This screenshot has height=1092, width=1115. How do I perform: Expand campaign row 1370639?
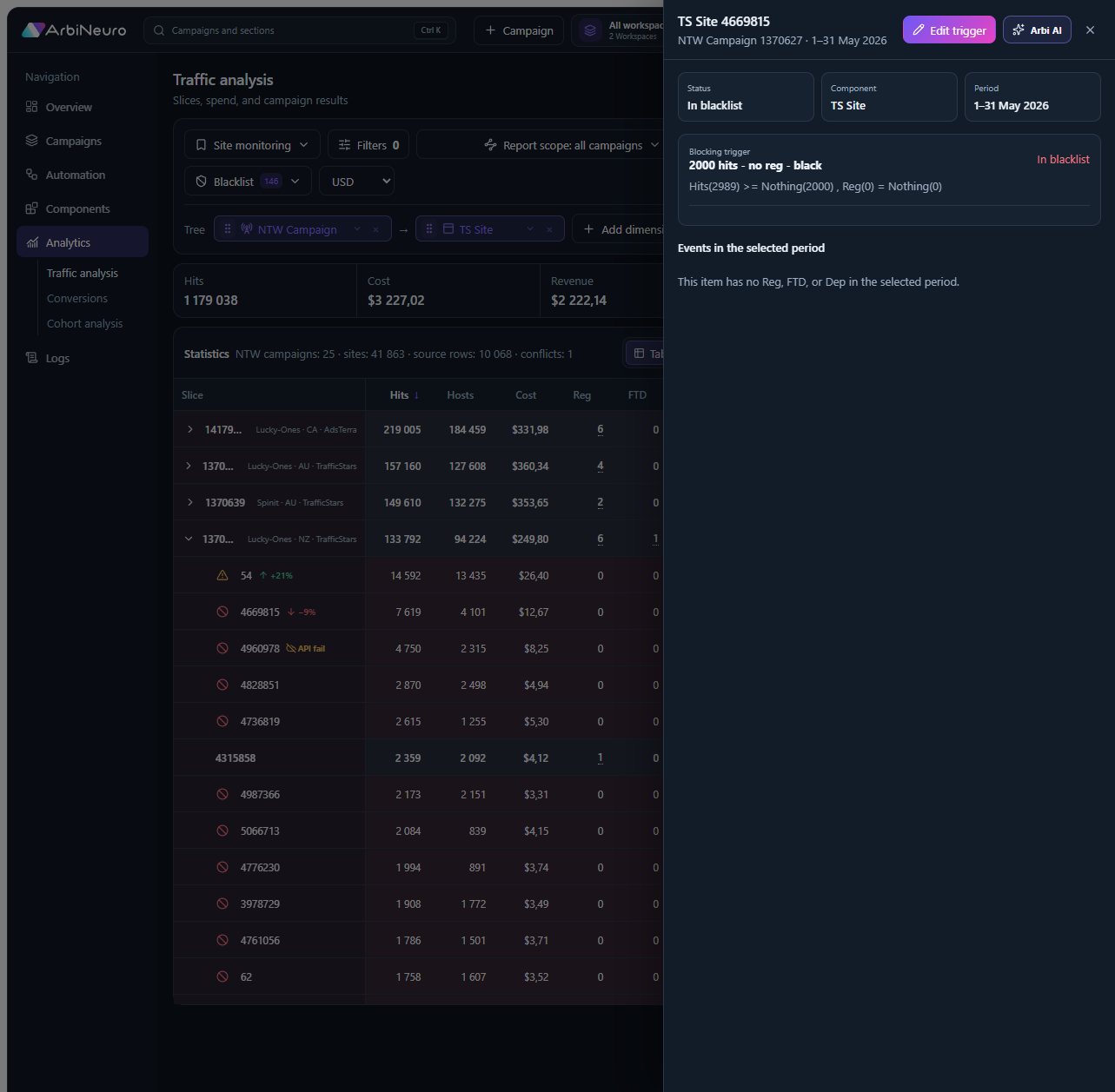pyautogui.click(x=190, y=502)
